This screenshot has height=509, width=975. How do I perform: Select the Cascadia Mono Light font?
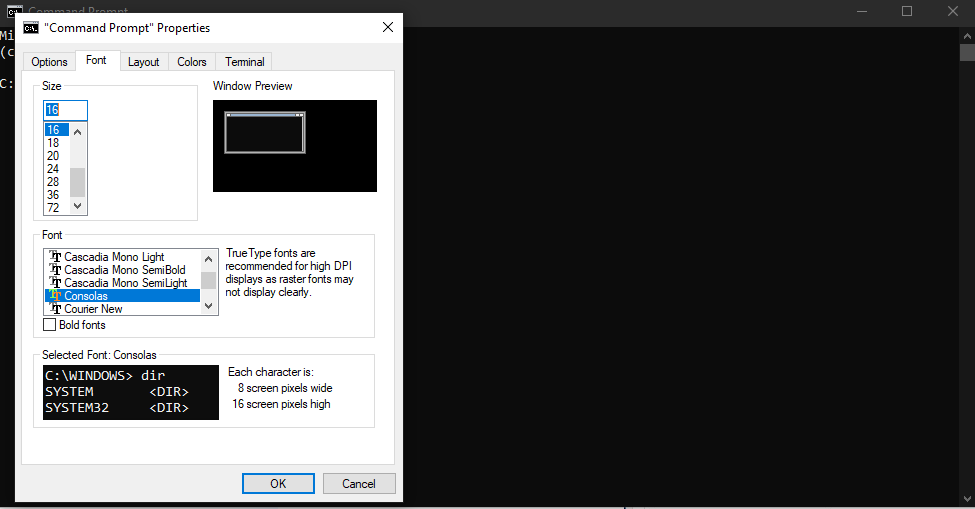(122, 257)
